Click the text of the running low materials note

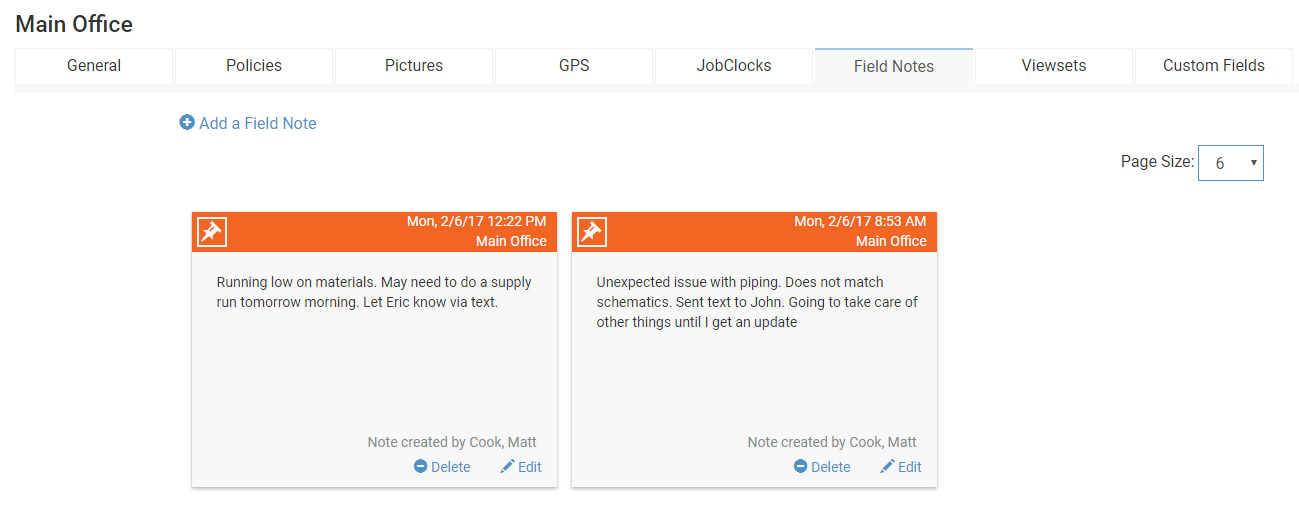374,292
